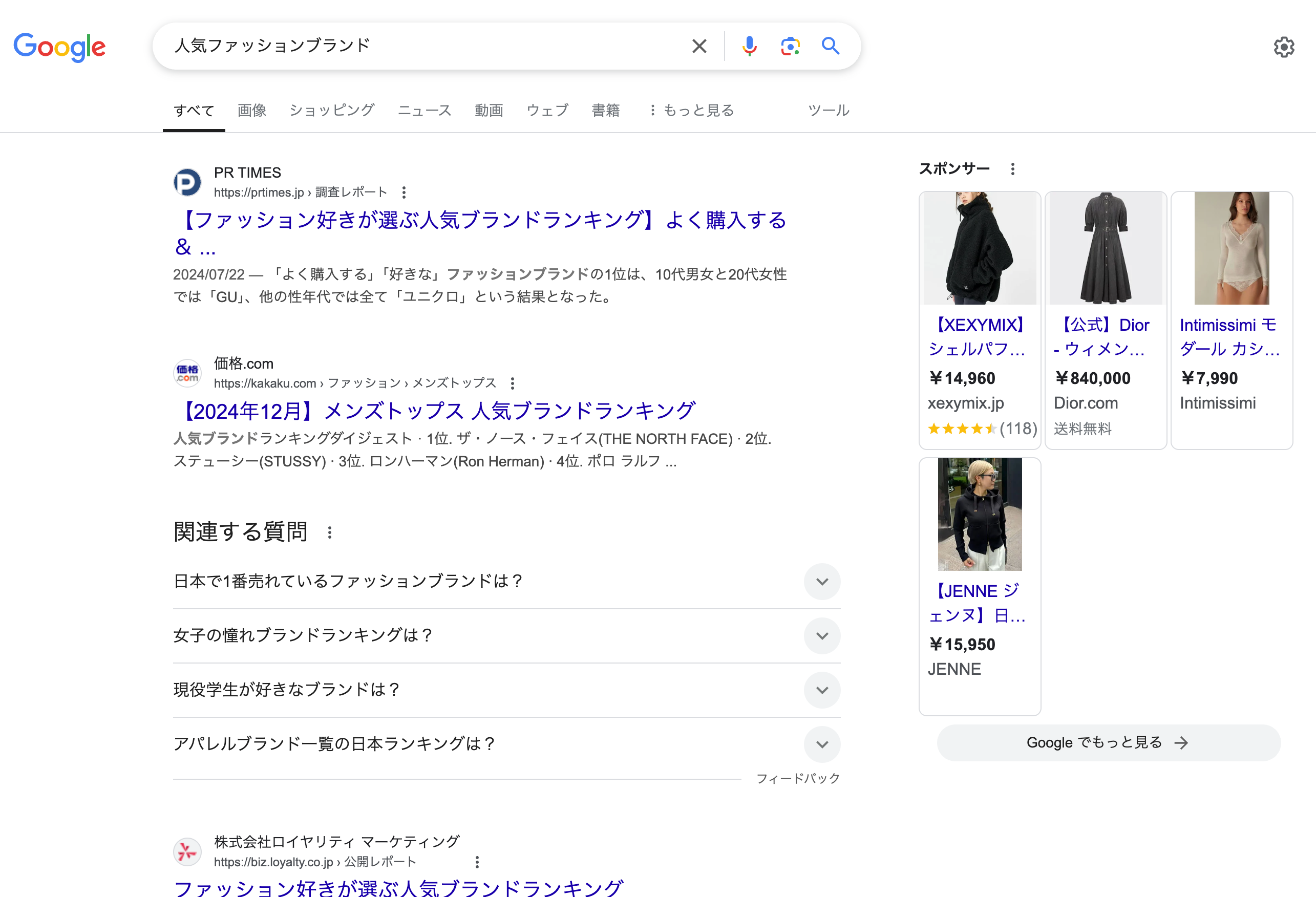Open the PR TIMES ranking article link
Image resolution: width=1316 pixels, height=897 pixels.
(481, 233)
